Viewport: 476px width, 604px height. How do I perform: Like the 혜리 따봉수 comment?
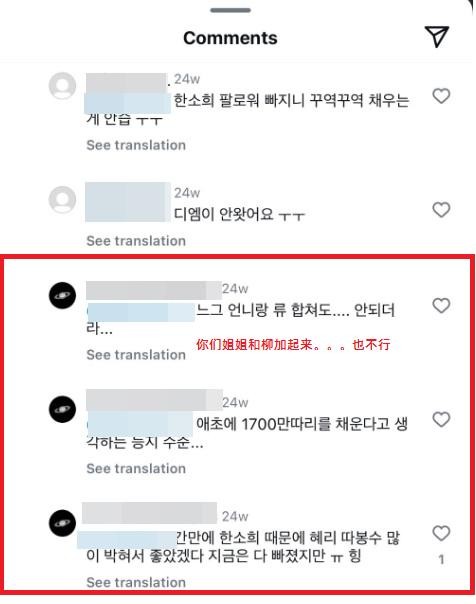coord(441,533)
